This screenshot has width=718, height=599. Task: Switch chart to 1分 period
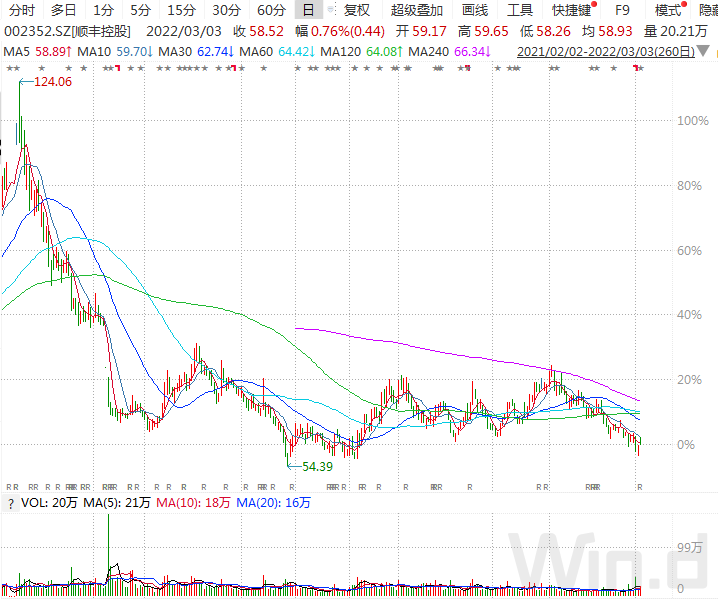tap(103, 10)
